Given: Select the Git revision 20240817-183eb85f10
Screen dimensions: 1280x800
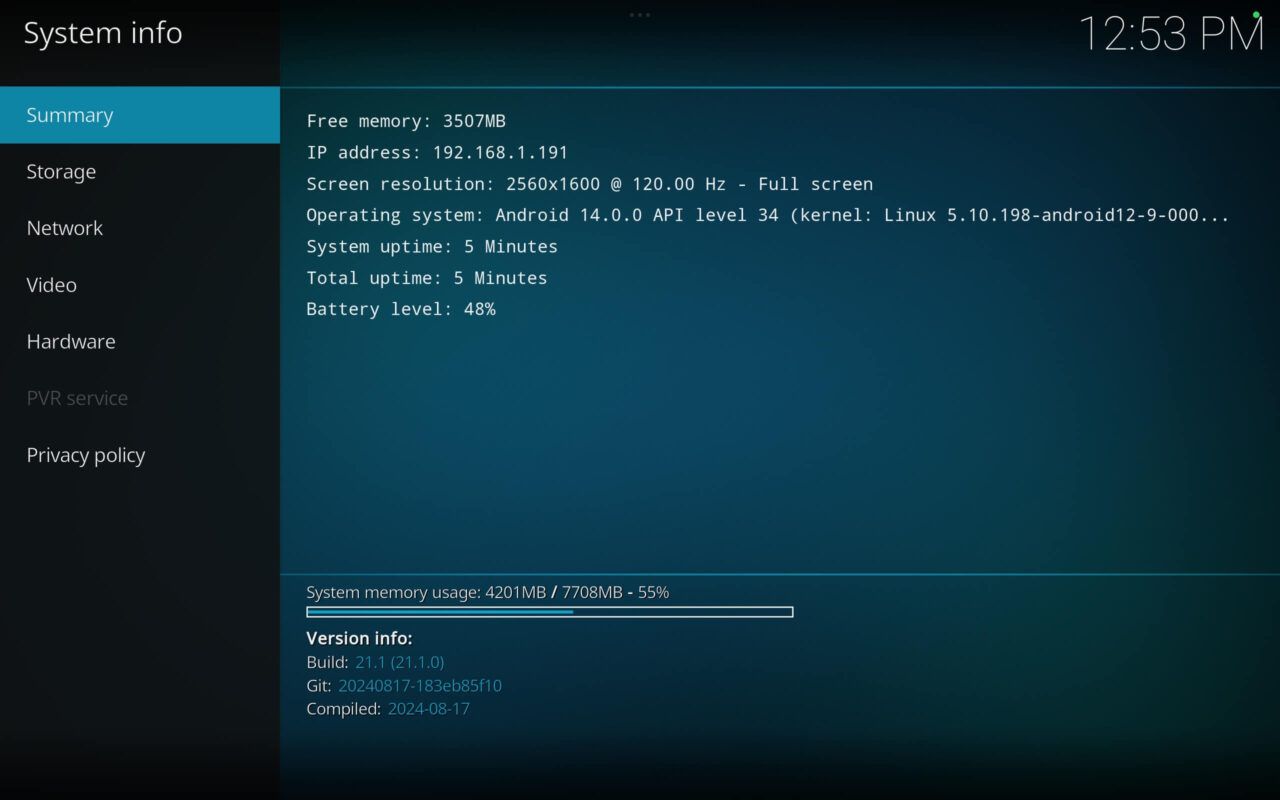Looking at the screenshot, I should tap(421, 686).
